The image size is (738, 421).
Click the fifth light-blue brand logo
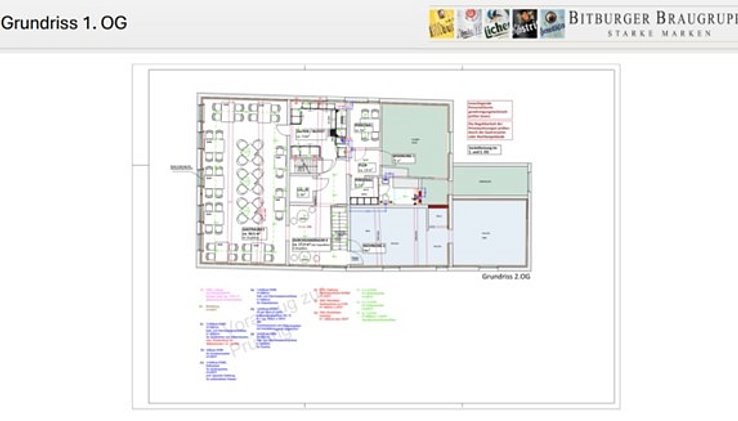click(x=551, y=23)
